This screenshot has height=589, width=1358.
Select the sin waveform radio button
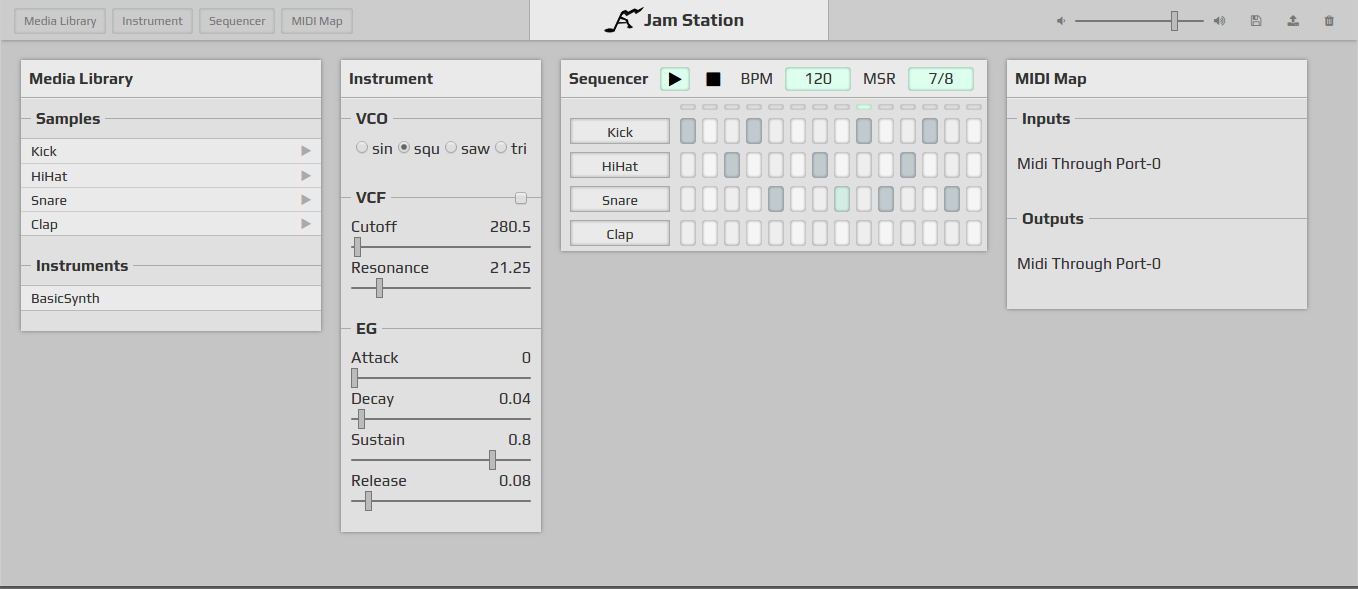tap(362, 148)
